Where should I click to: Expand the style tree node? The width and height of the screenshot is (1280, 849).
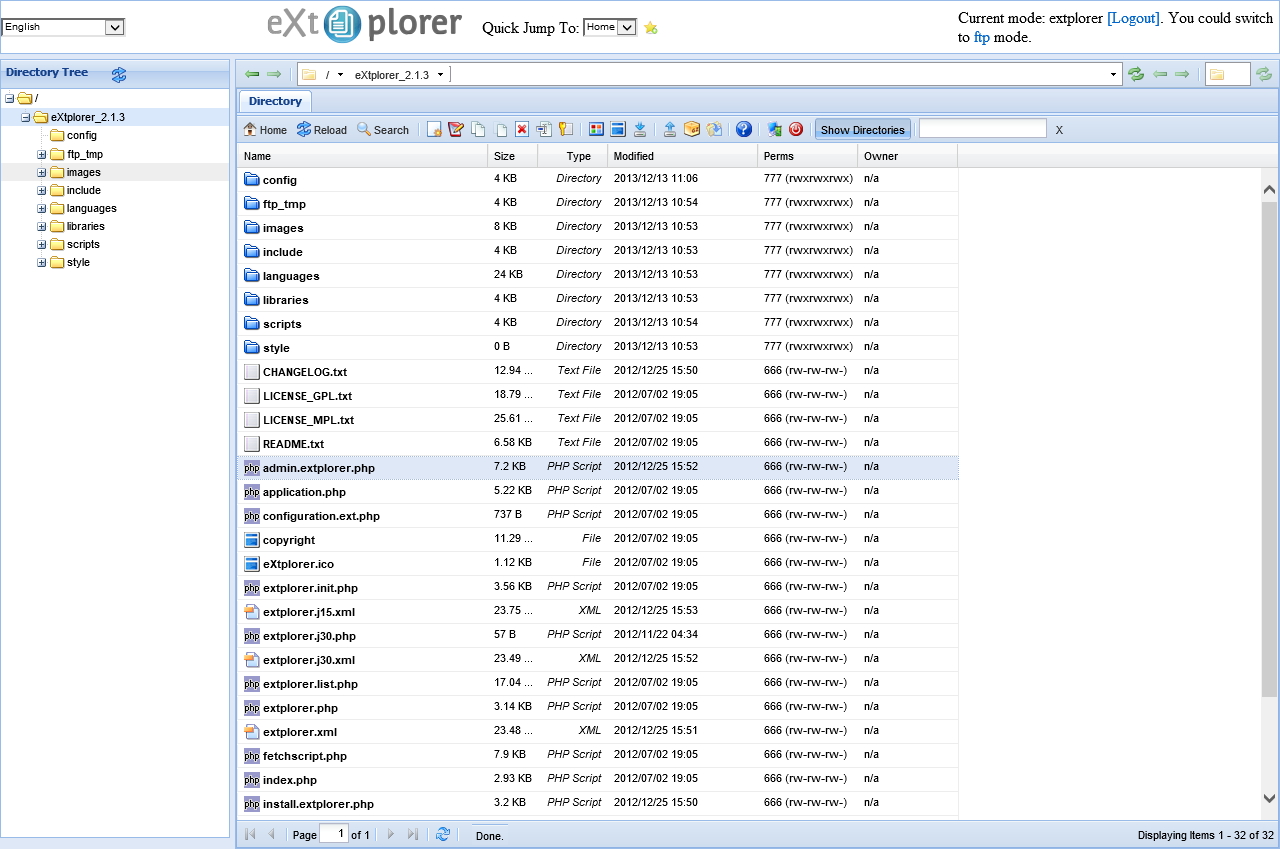point(42,263)
